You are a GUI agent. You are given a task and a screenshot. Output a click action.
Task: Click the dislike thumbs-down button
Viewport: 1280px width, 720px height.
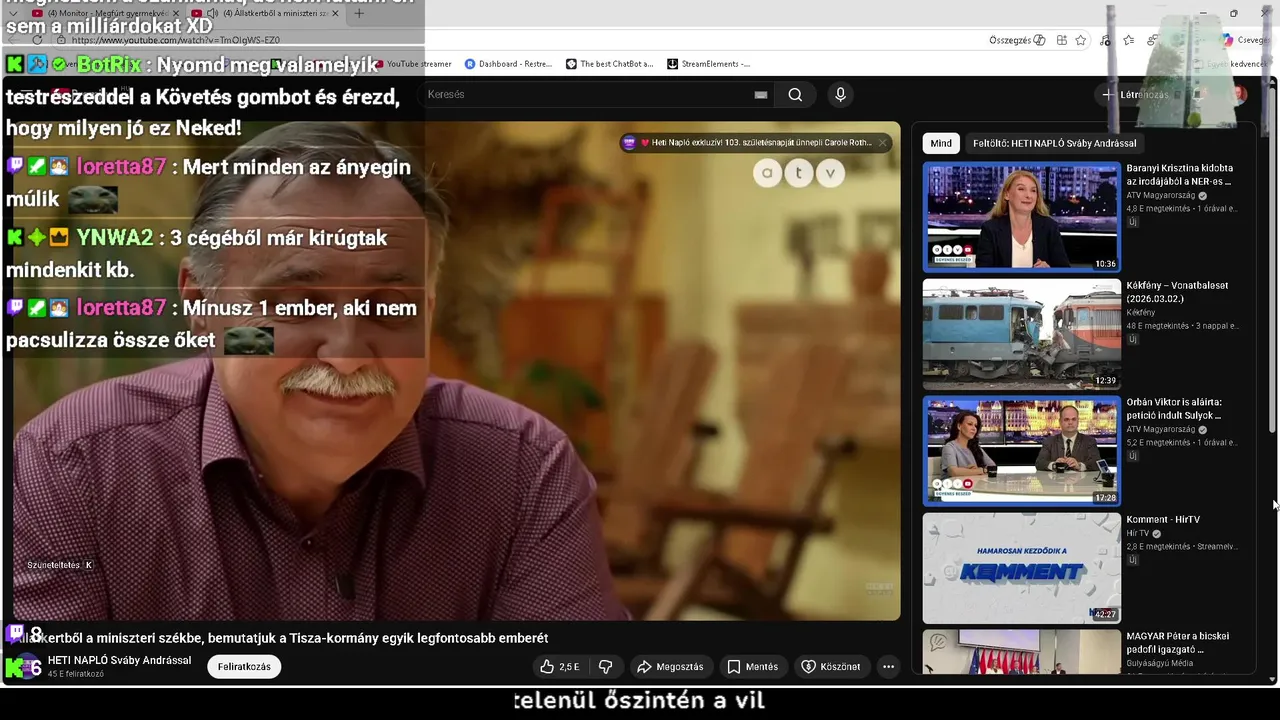click(606, 667)
